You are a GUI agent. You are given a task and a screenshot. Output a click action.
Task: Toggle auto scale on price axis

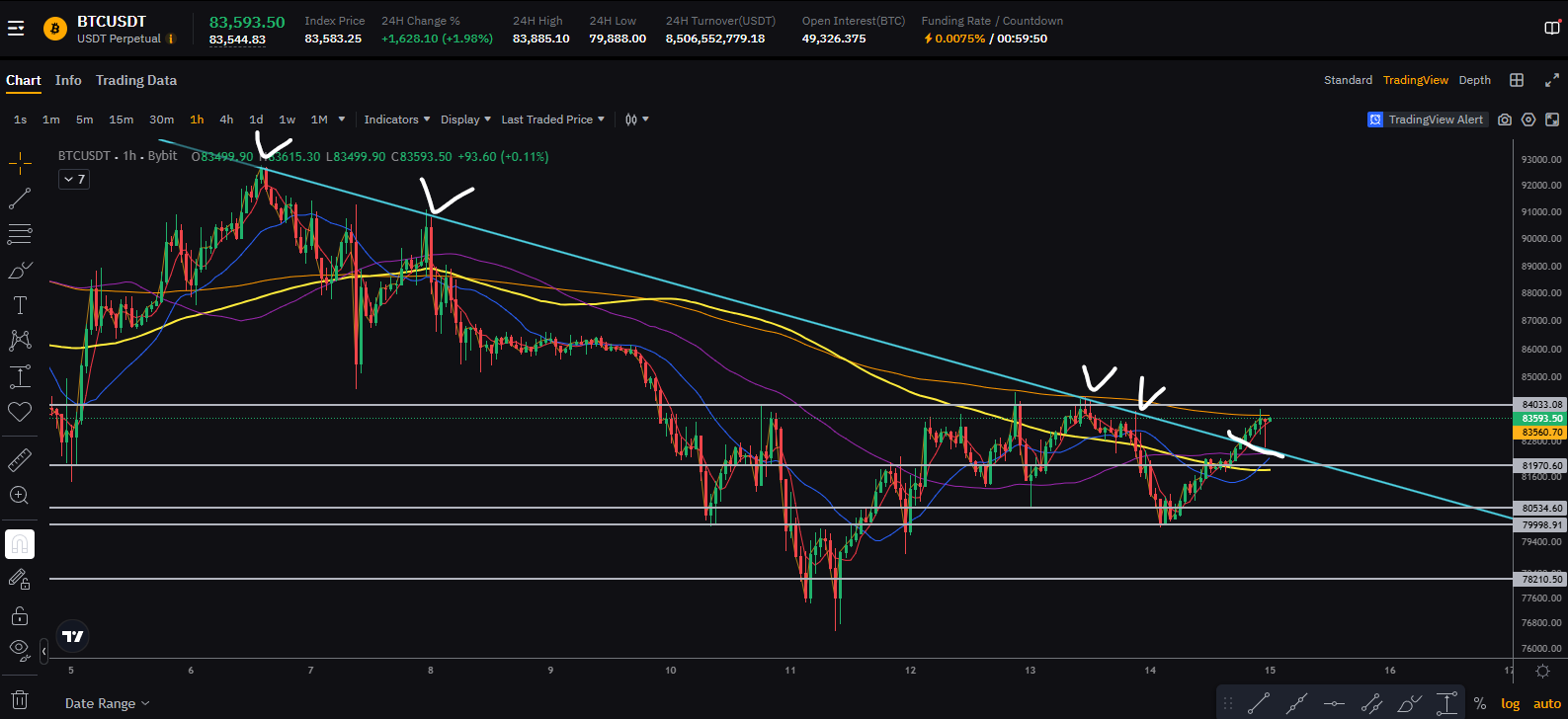click(1546, 703)
